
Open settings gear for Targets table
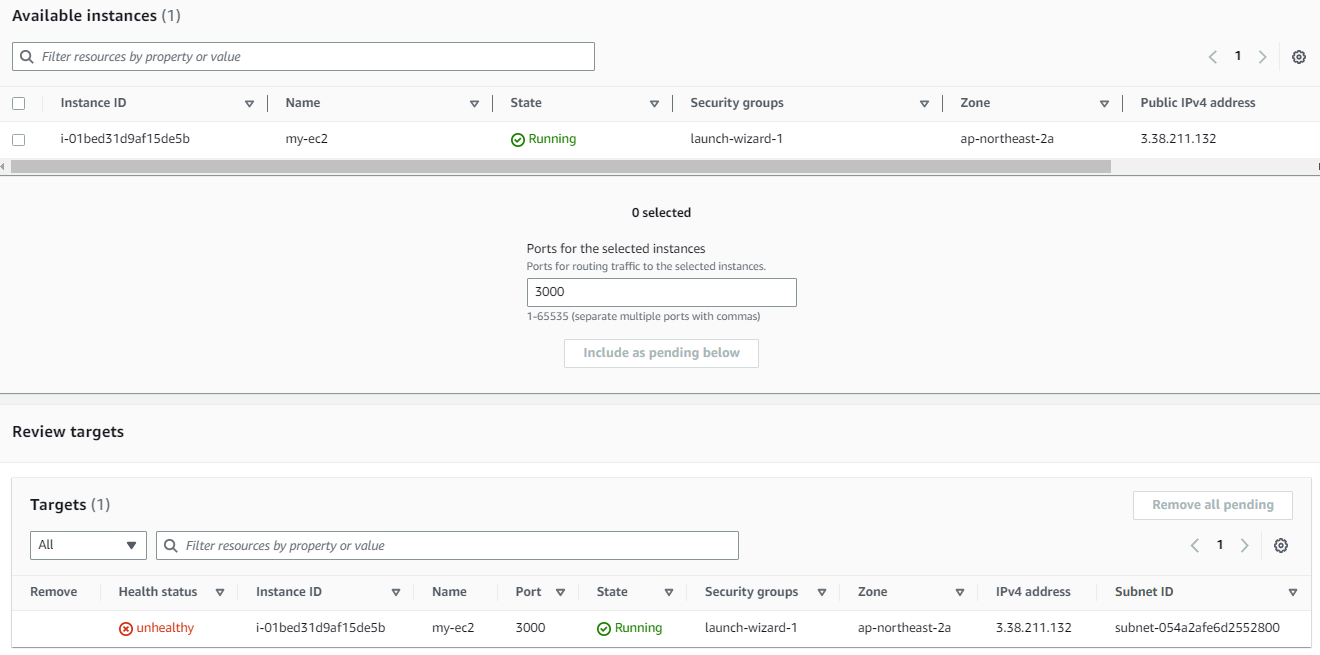pyautogui.click(x=1280, y=545)
